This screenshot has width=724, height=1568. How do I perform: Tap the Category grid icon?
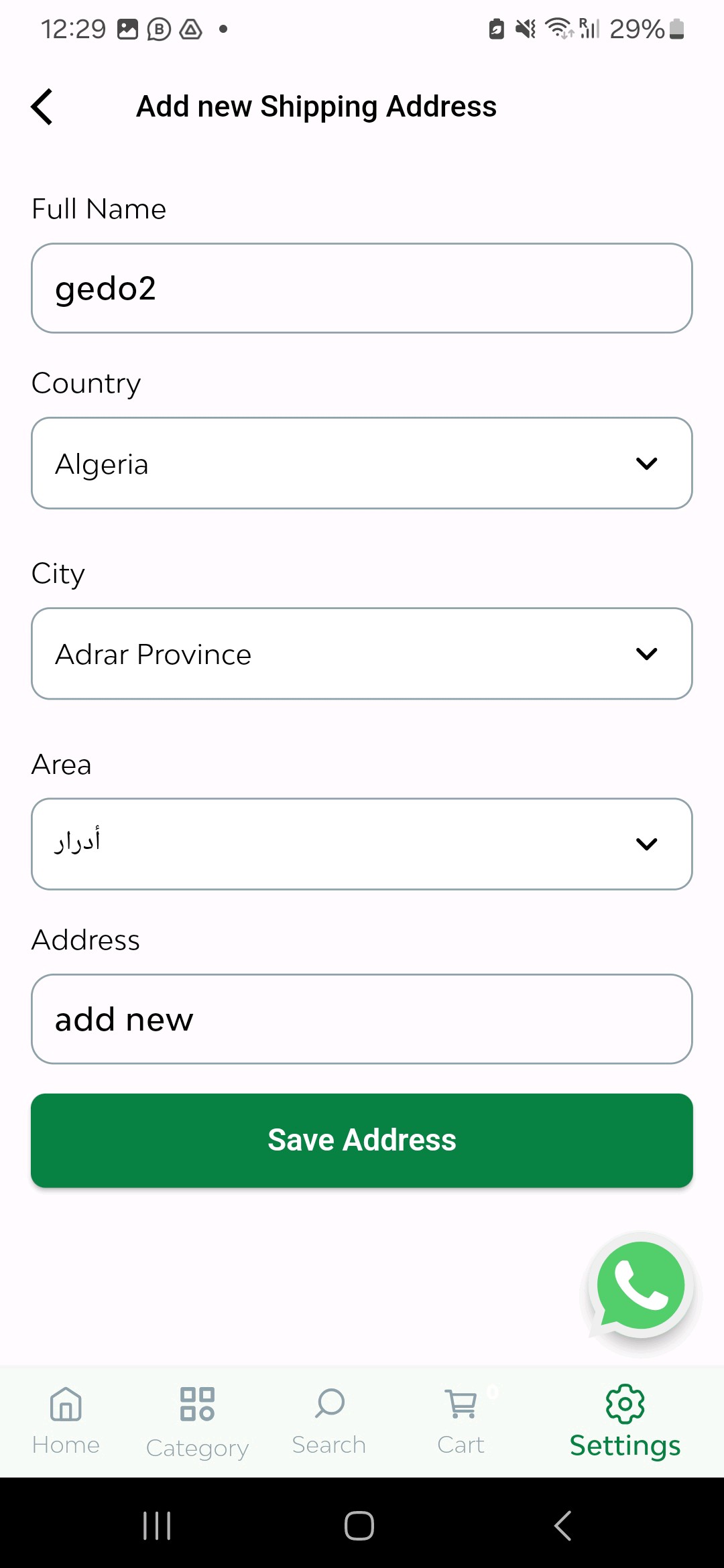(x=197, y=1404)
